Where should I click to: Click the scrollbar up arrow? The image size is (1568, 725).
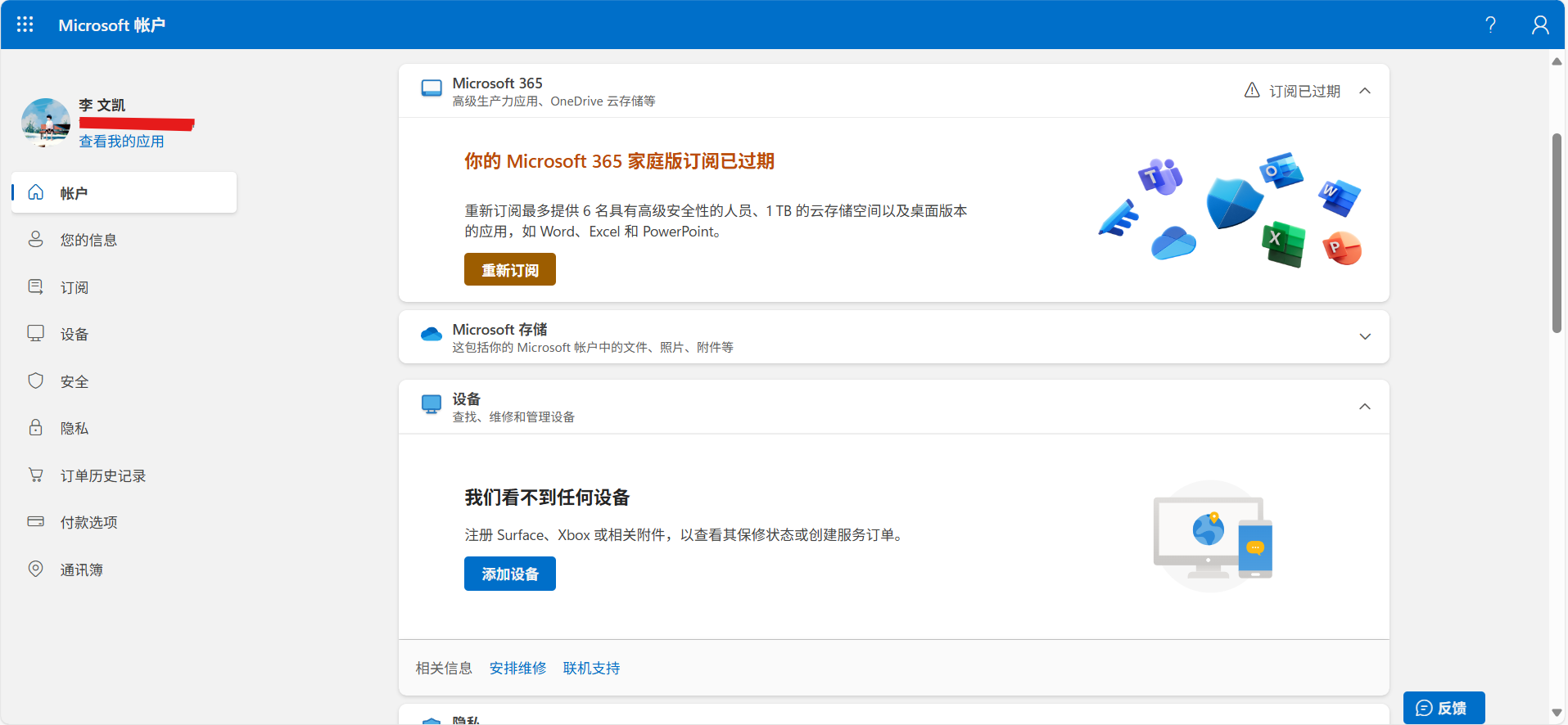pyautogui.click(x=1557, y=61)
